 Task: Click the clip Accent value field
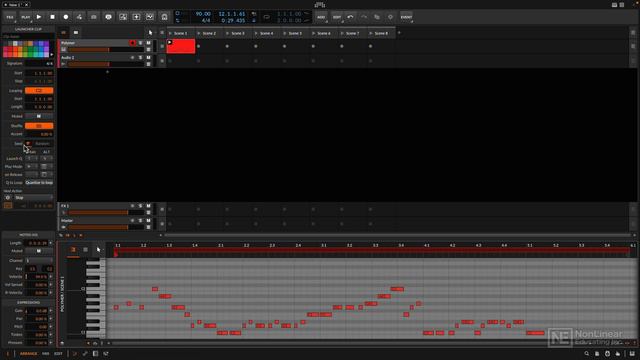(39, 134)
